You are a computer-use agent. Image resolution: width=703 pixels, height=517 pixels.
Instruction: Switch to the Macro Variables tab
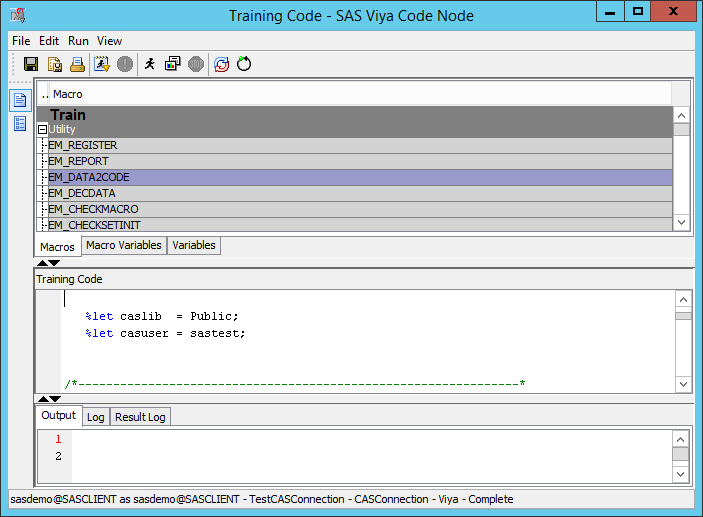point(124,245)
